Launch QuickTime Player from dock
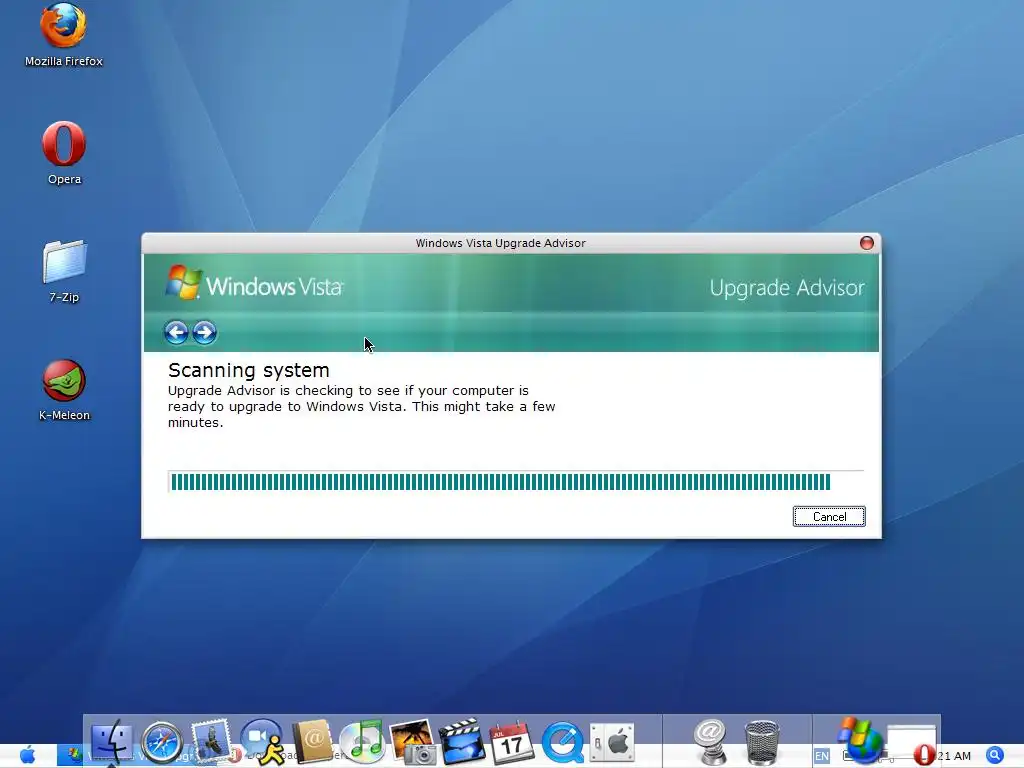The width and height of the screenshot is (1024, 768). (x=562, y=742)
